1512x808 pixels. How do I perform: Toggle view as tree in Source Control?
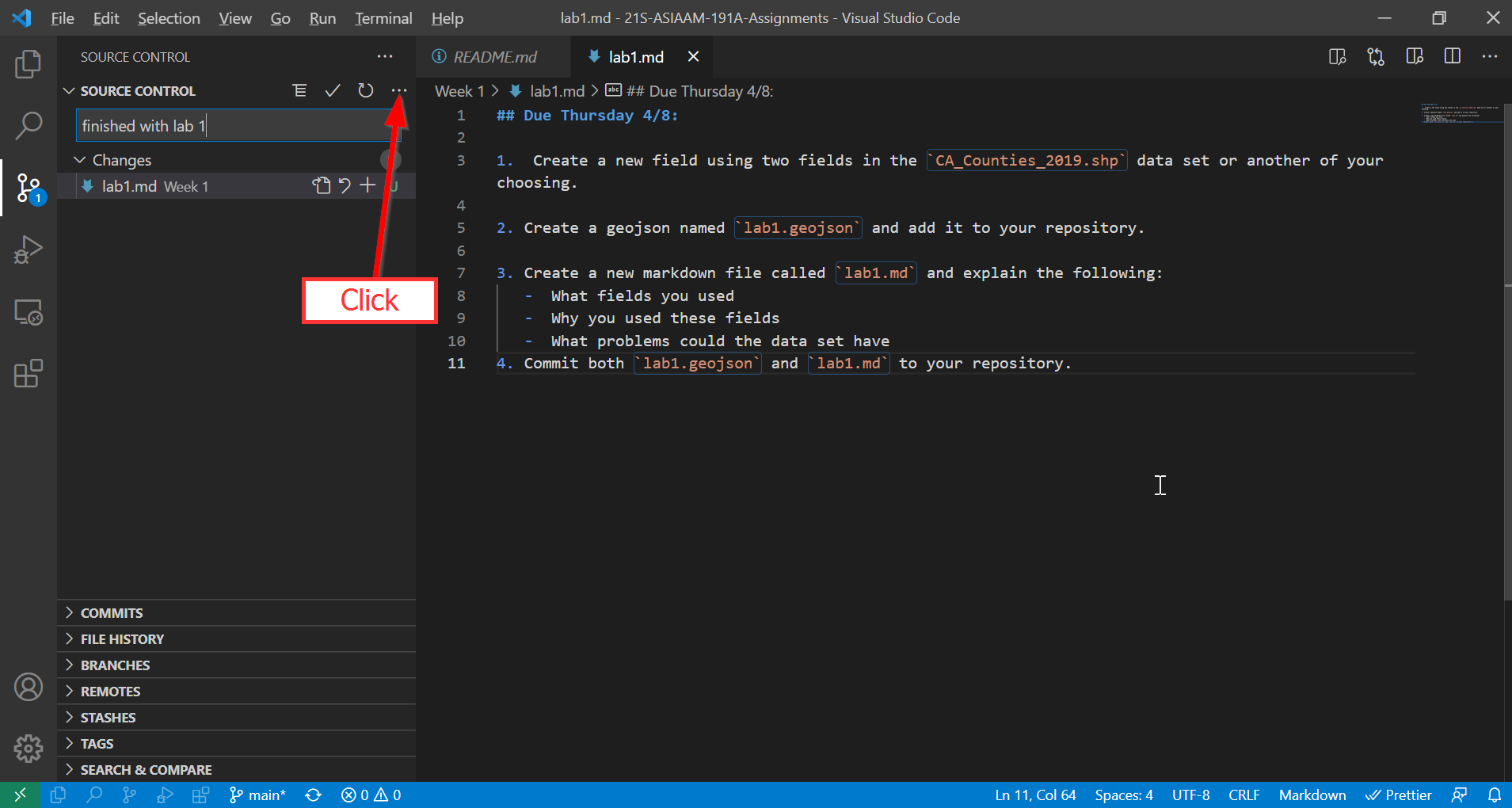299,91
